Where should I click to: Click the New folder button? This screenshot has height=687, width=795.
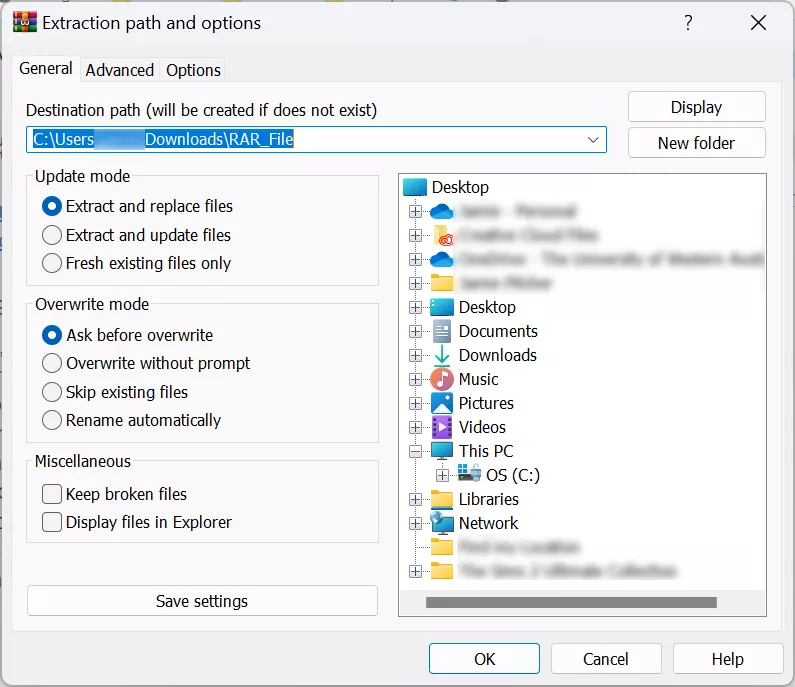click(696, 143)
